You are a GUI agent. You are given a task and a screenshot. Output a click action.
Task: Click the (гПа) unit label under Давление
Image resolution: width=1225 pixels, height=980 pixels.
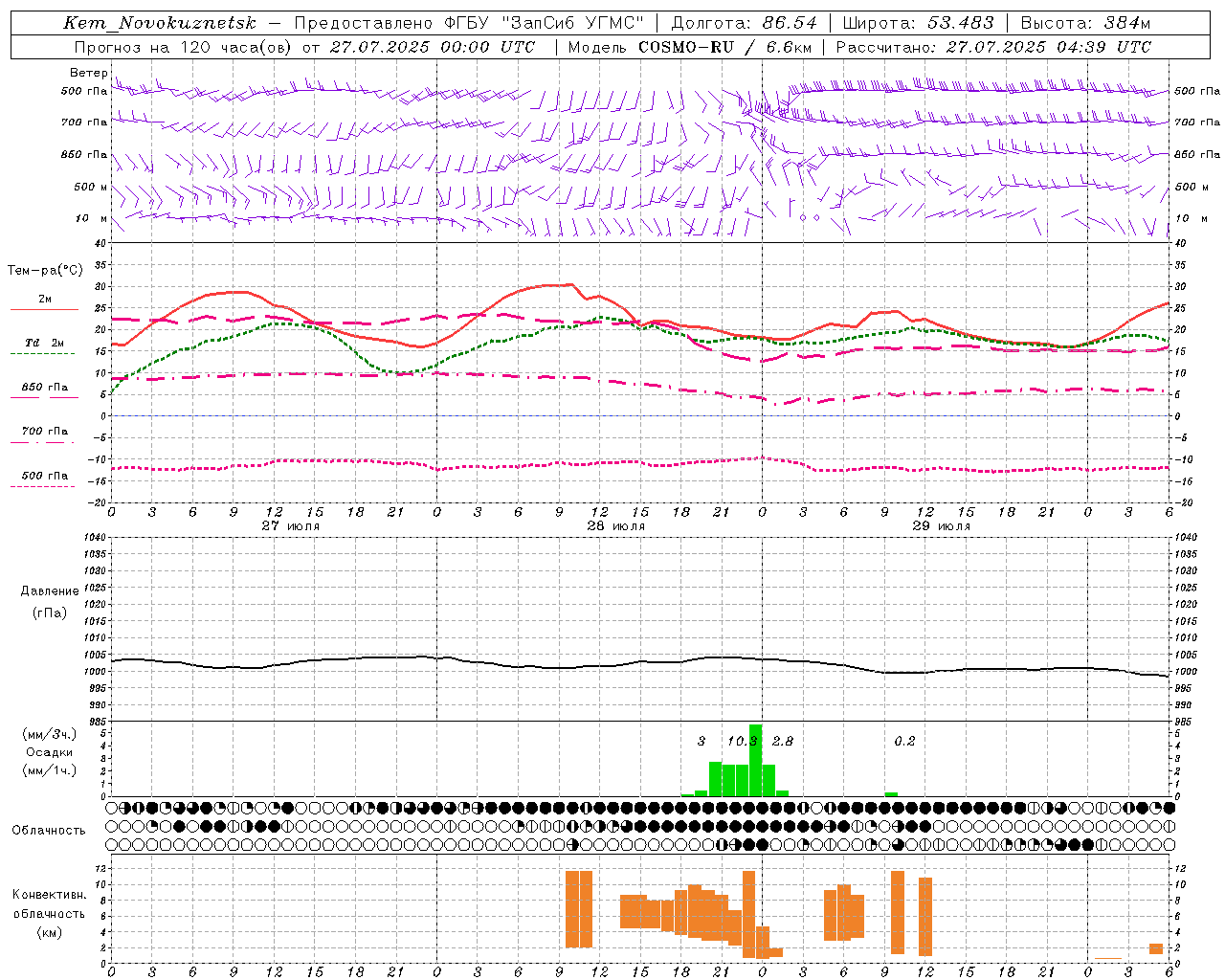(50, 612)
